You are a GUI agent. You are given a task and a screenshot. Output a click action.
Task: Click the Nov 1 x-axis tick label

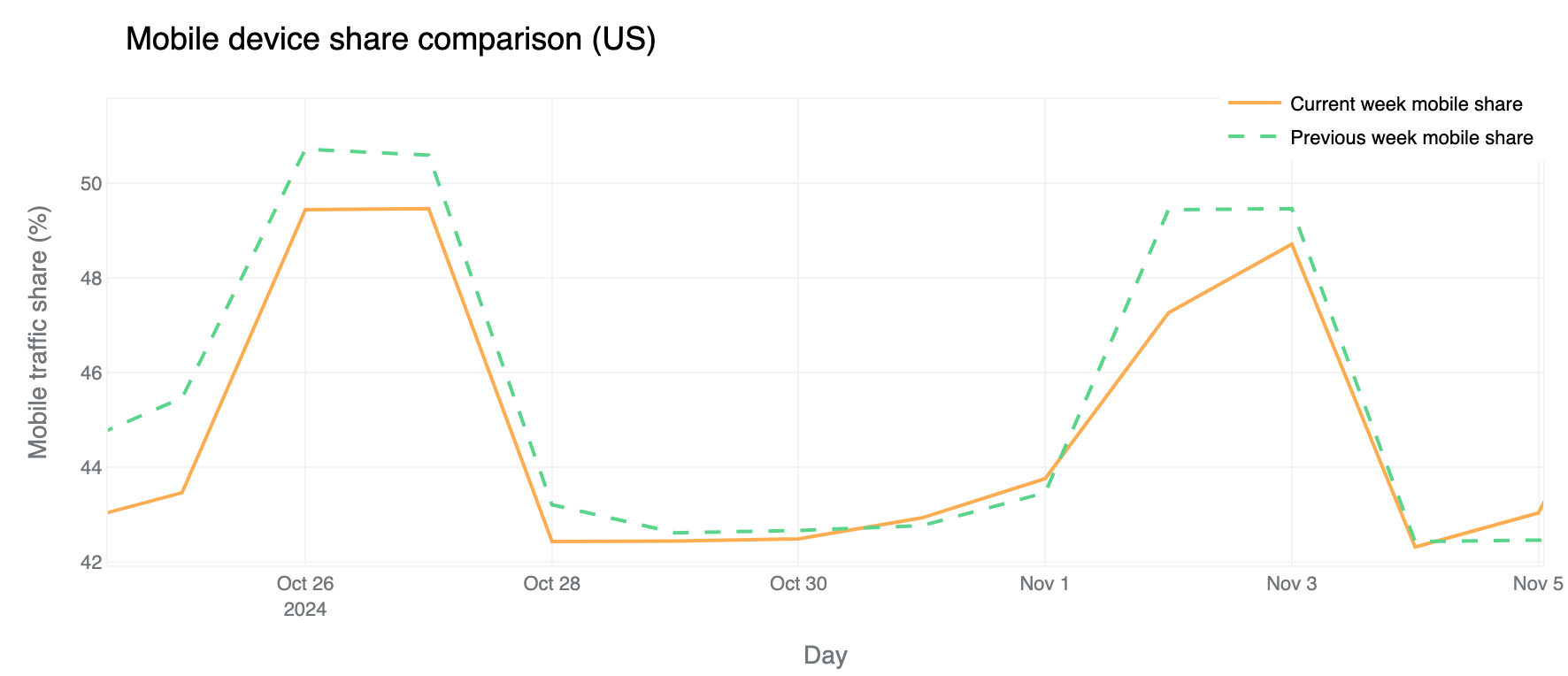tap(1045, 584)
